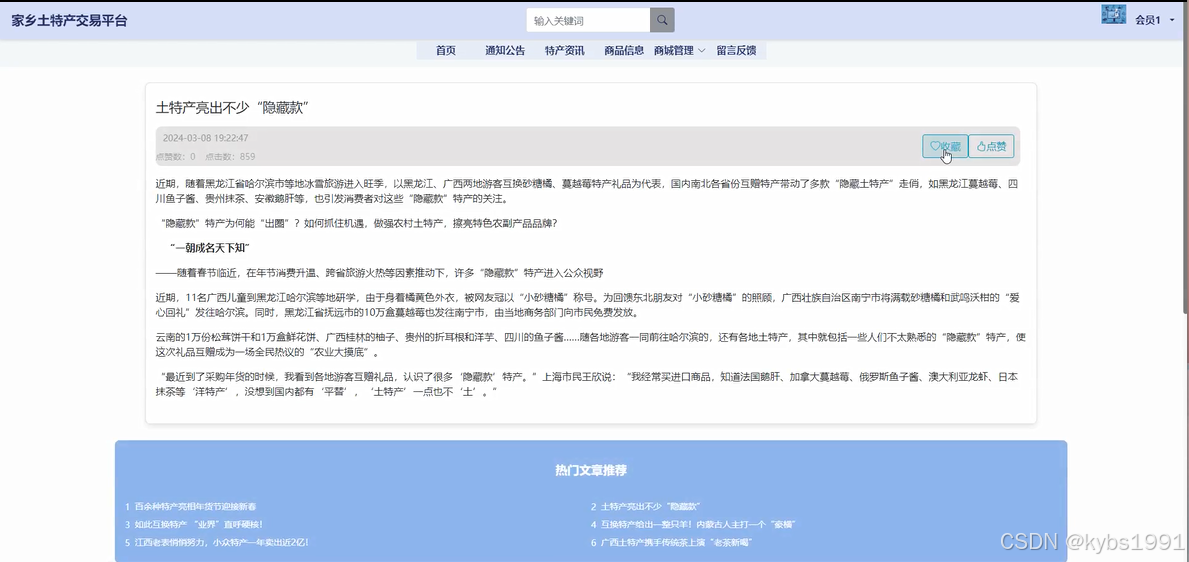Image resolution: width=1189 pixels, height=562 pixels.
Task: Click the member avatar image
Action: point(1113,14)
